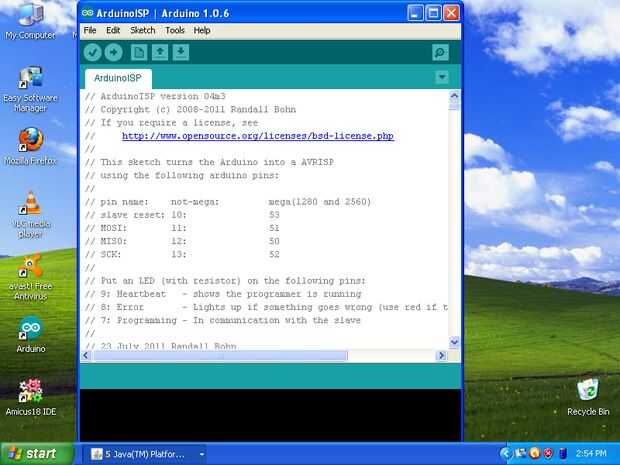Click the '9: Heartbeat' comment line
The height and width of the screenshot is (465, 620).
223,294
